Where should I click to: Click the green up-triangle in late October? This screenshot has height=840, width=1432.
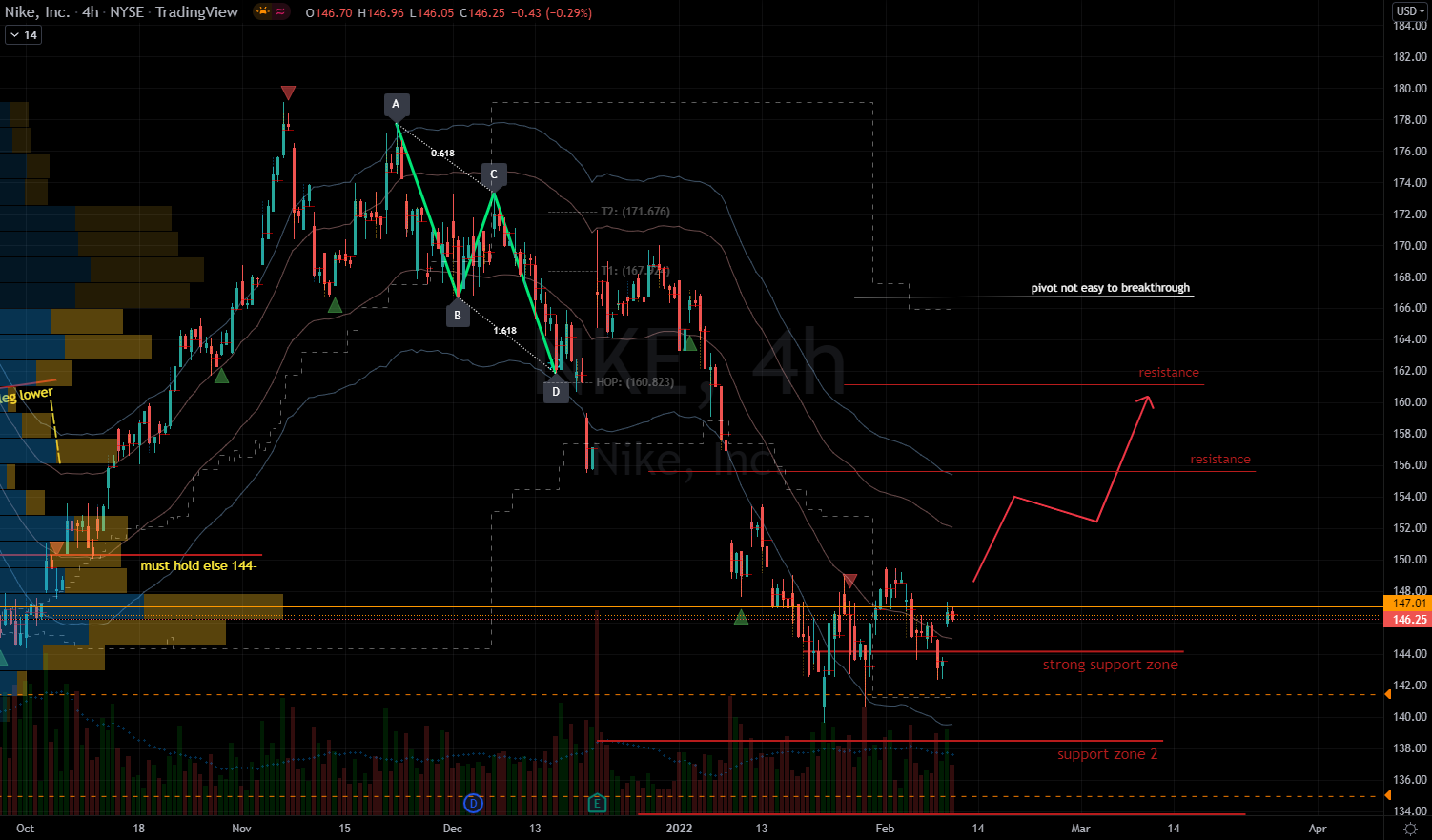(x=221, y=376)
